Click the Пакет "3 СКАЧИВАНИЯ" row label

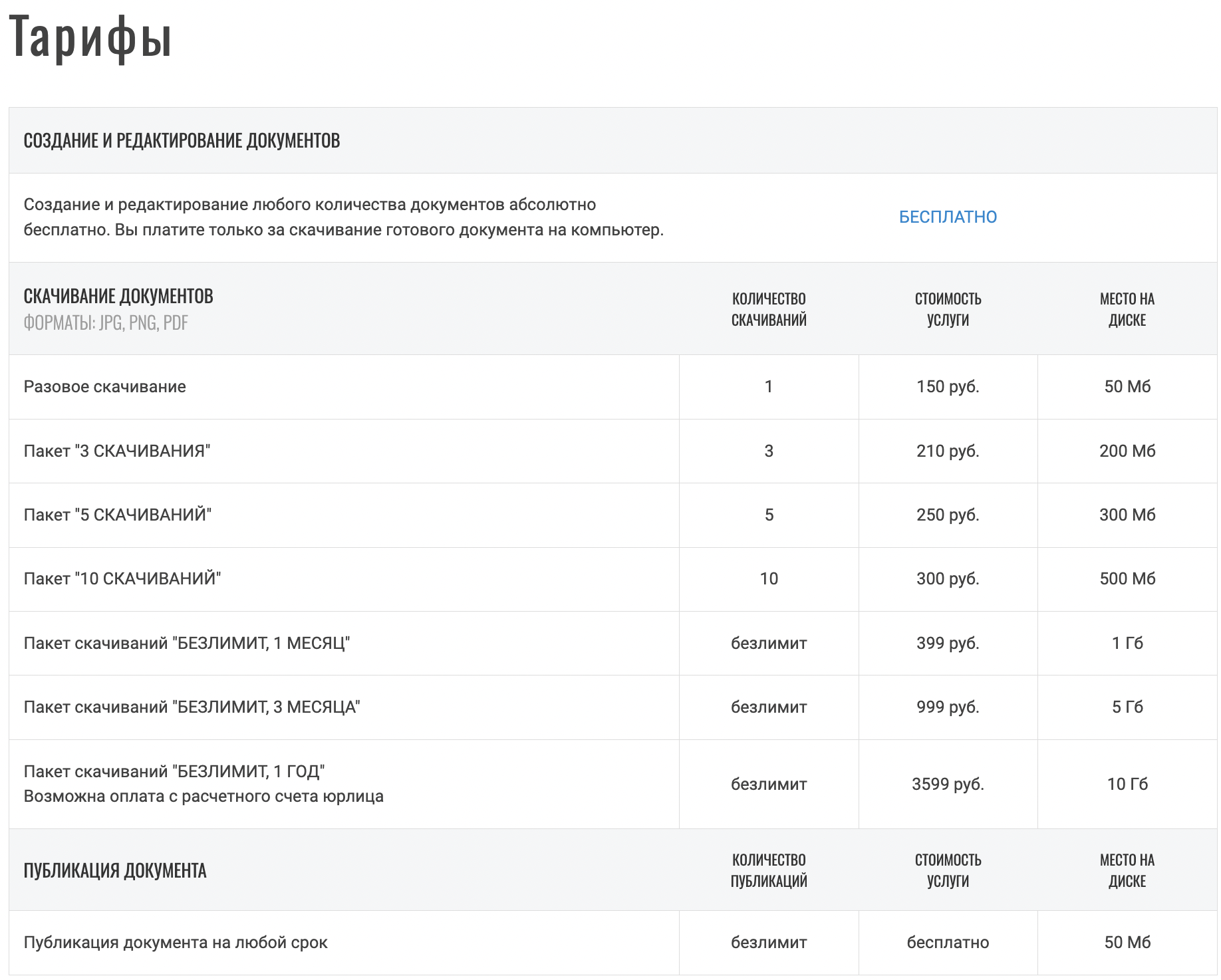117,451
